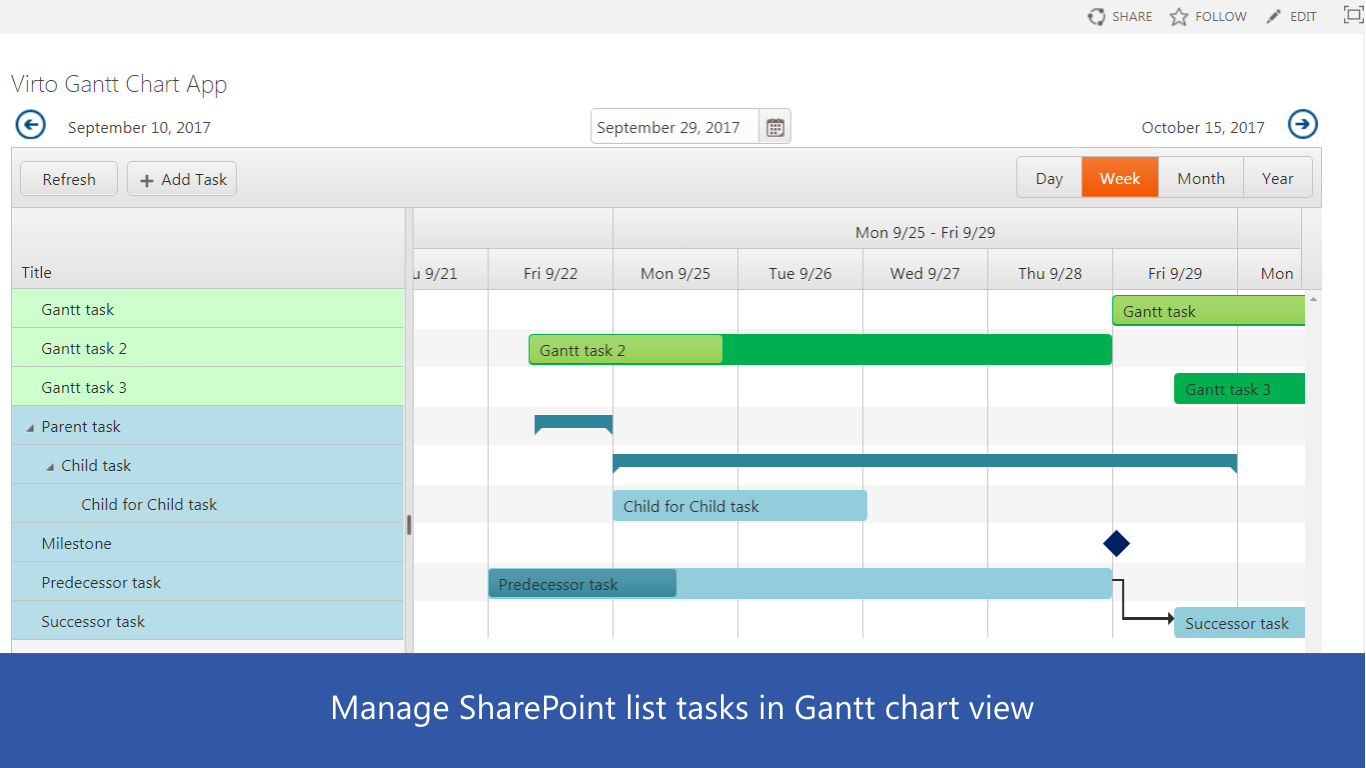The image size is (1366, 768).
Task: Click the previous period arrow icon
Action: [31, 125]
